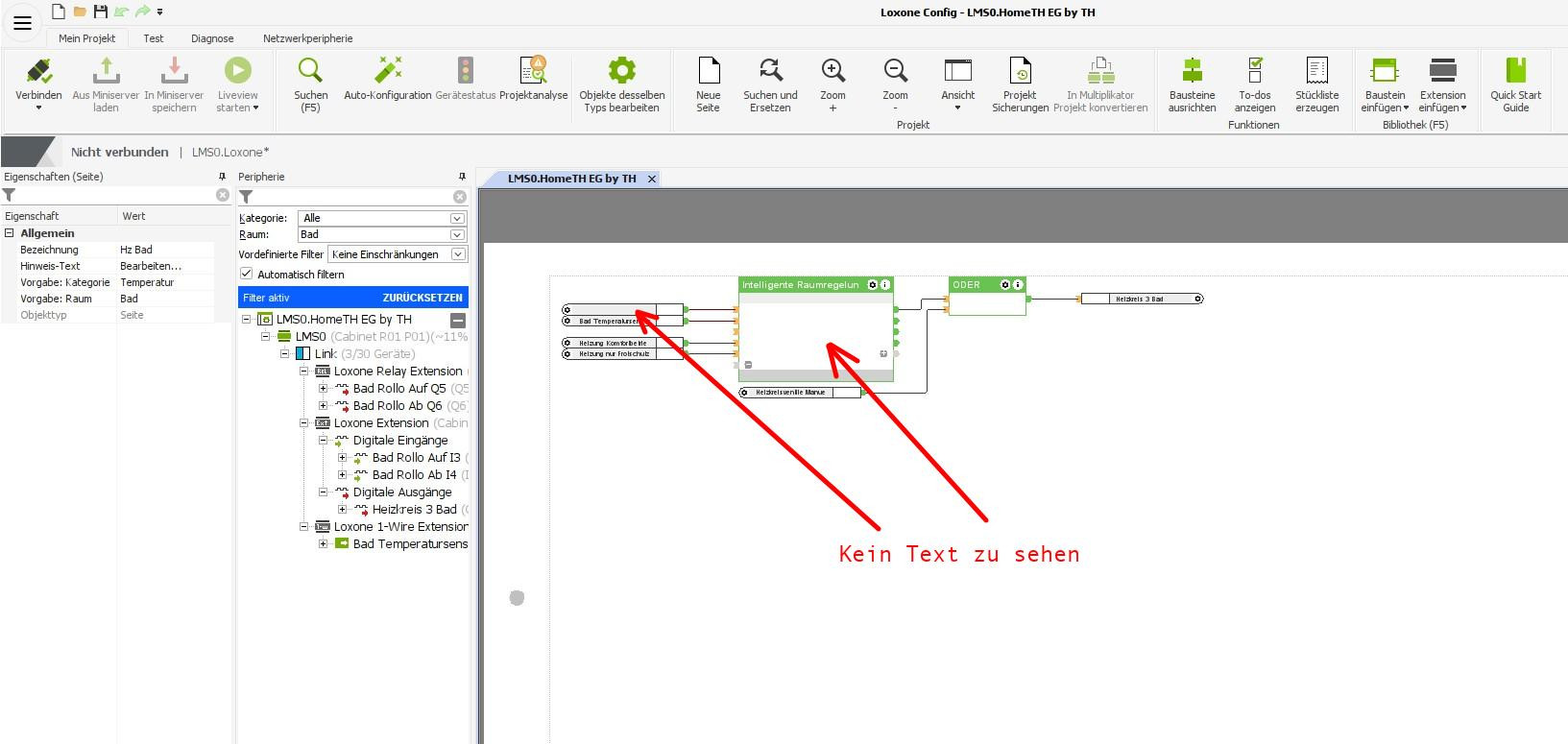Pin the Peripherie panel
This screenshot has width=1568, height=744.
click(x=462, y=177)
